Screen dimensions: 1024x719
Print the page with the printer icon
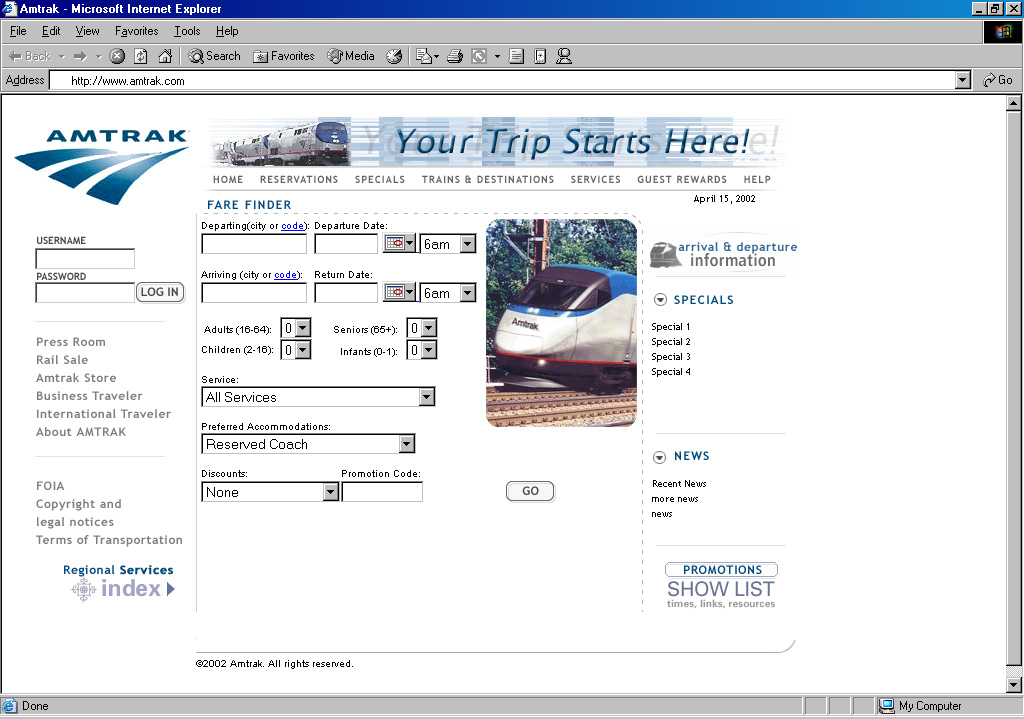coord(455,56)
